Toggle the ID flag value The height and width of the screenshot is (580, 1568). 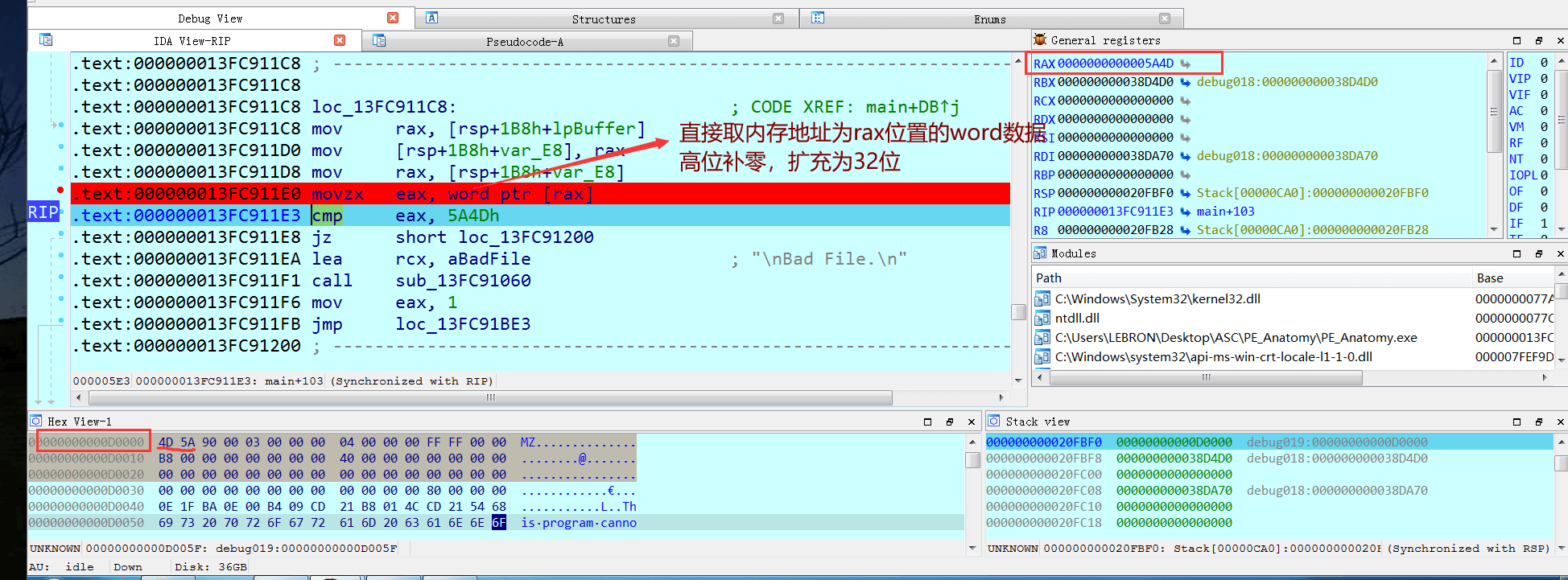pos(1544,63)
